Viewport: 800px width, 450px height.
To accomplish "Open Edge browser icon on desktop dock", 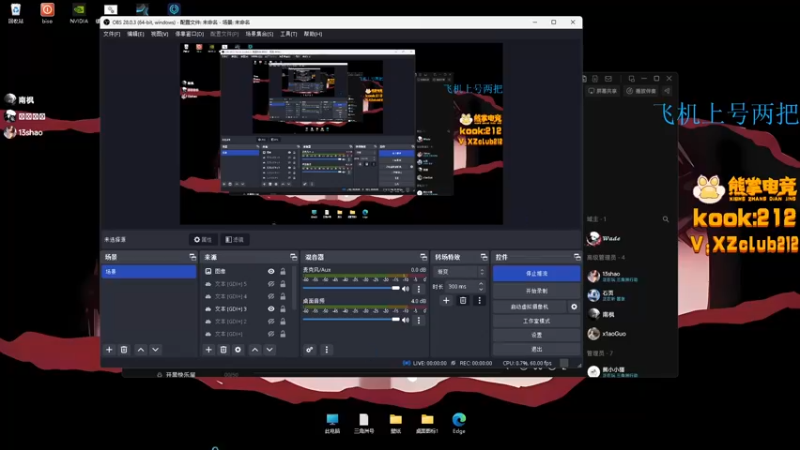I will coord(459,423).
